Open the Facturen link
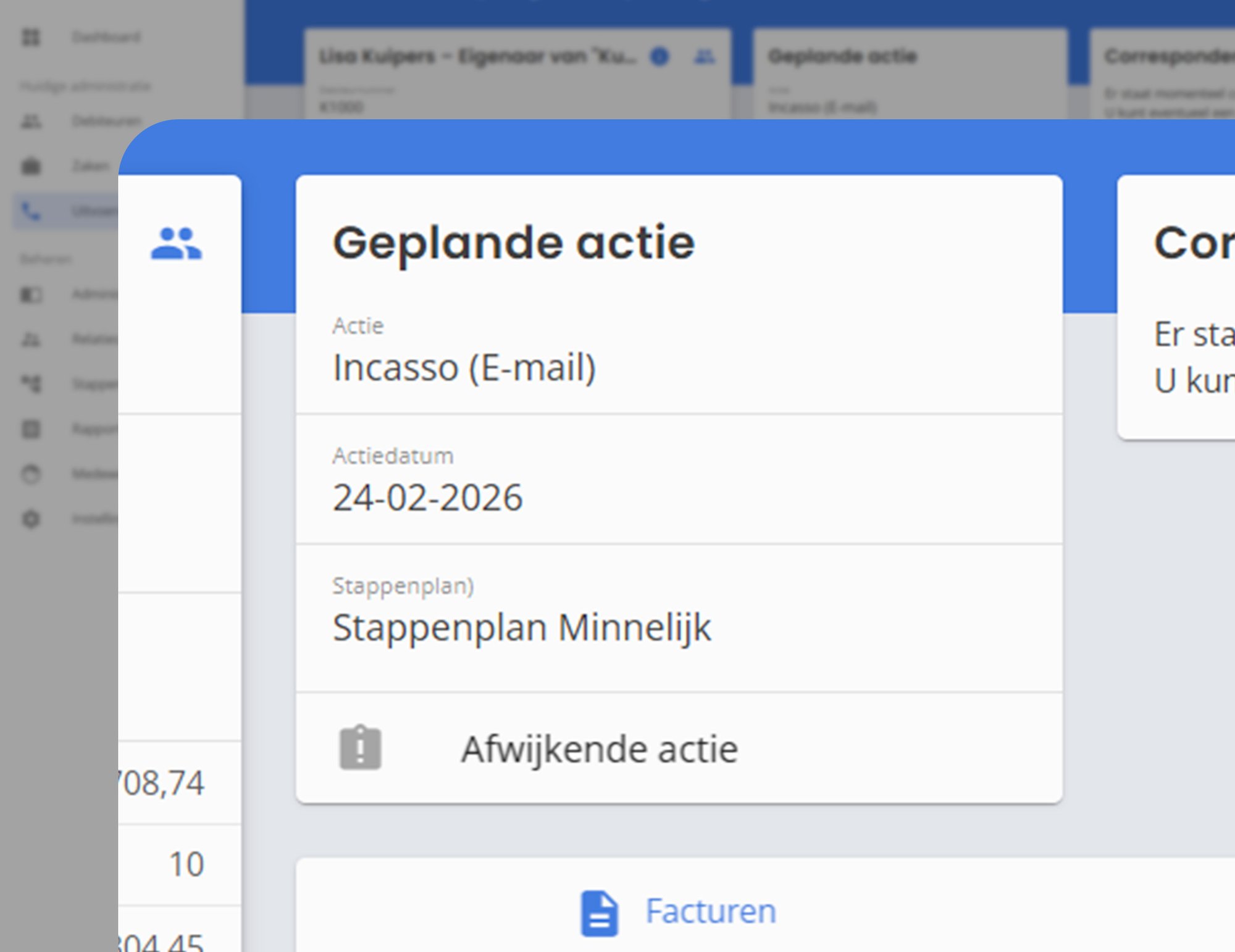Image resolution: width=1235 pixels, height=952 pixels. [x=711, y=911]
